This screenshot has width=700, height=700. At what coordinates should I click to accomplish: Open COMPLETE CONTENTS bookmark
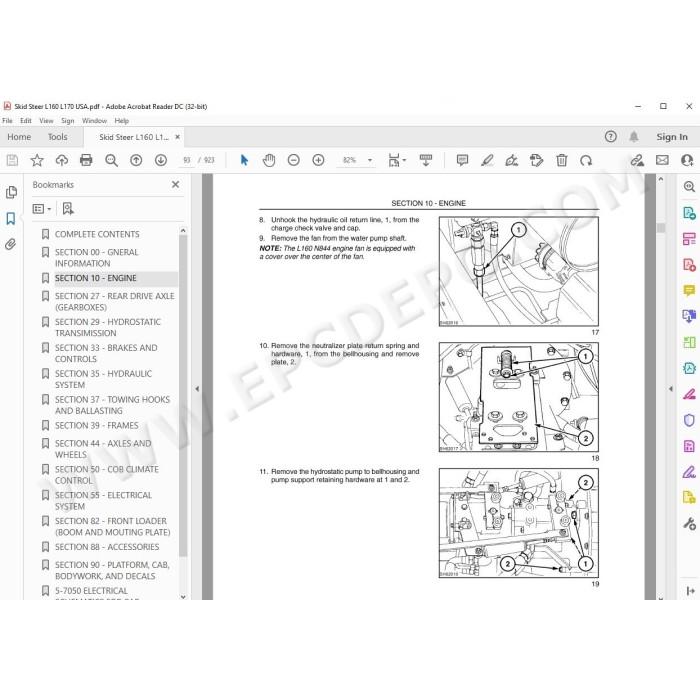click(97, 234)
